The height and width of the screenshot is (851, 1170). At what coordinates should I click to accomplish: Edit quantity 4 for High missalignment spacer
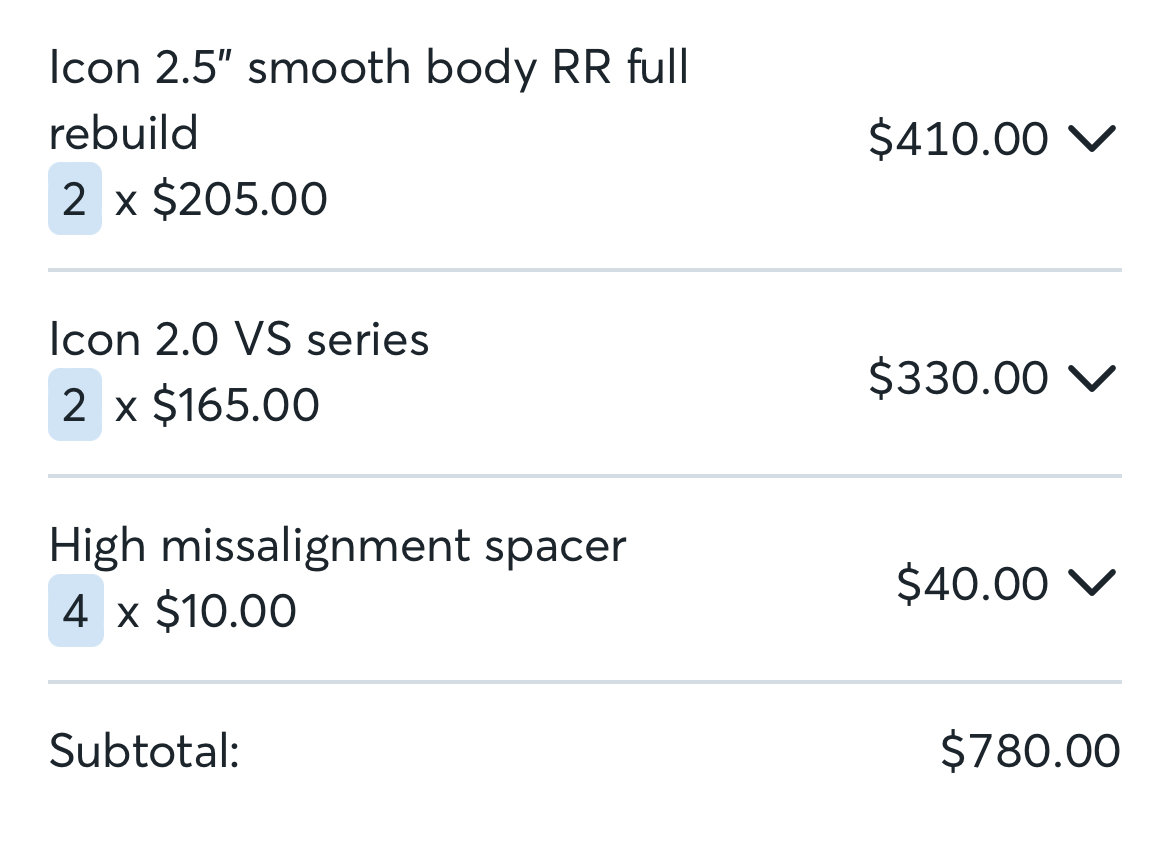[x=76, y=611]
